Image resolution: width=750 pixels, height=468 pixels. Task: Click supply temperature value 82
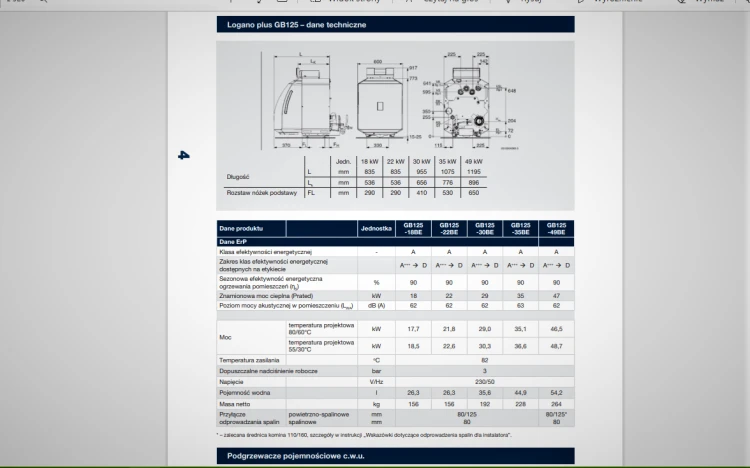click(x=485, y=360)
